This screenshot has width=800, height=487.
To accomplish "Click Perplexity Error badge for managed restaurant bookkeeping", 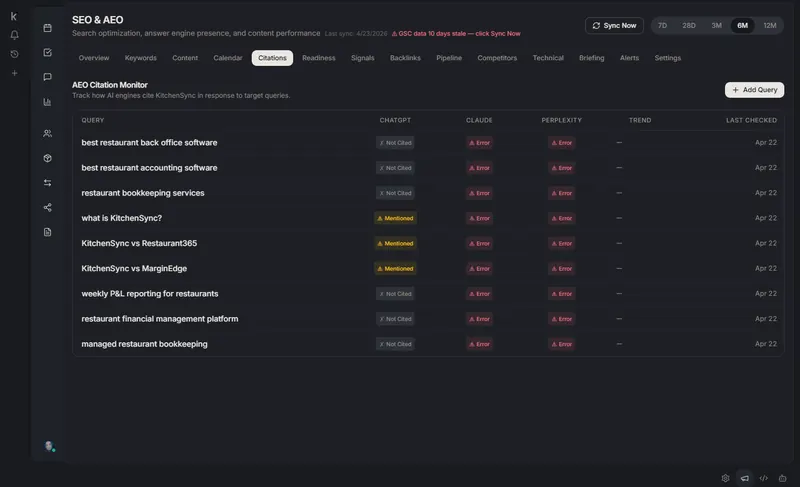I will [561, 344].
